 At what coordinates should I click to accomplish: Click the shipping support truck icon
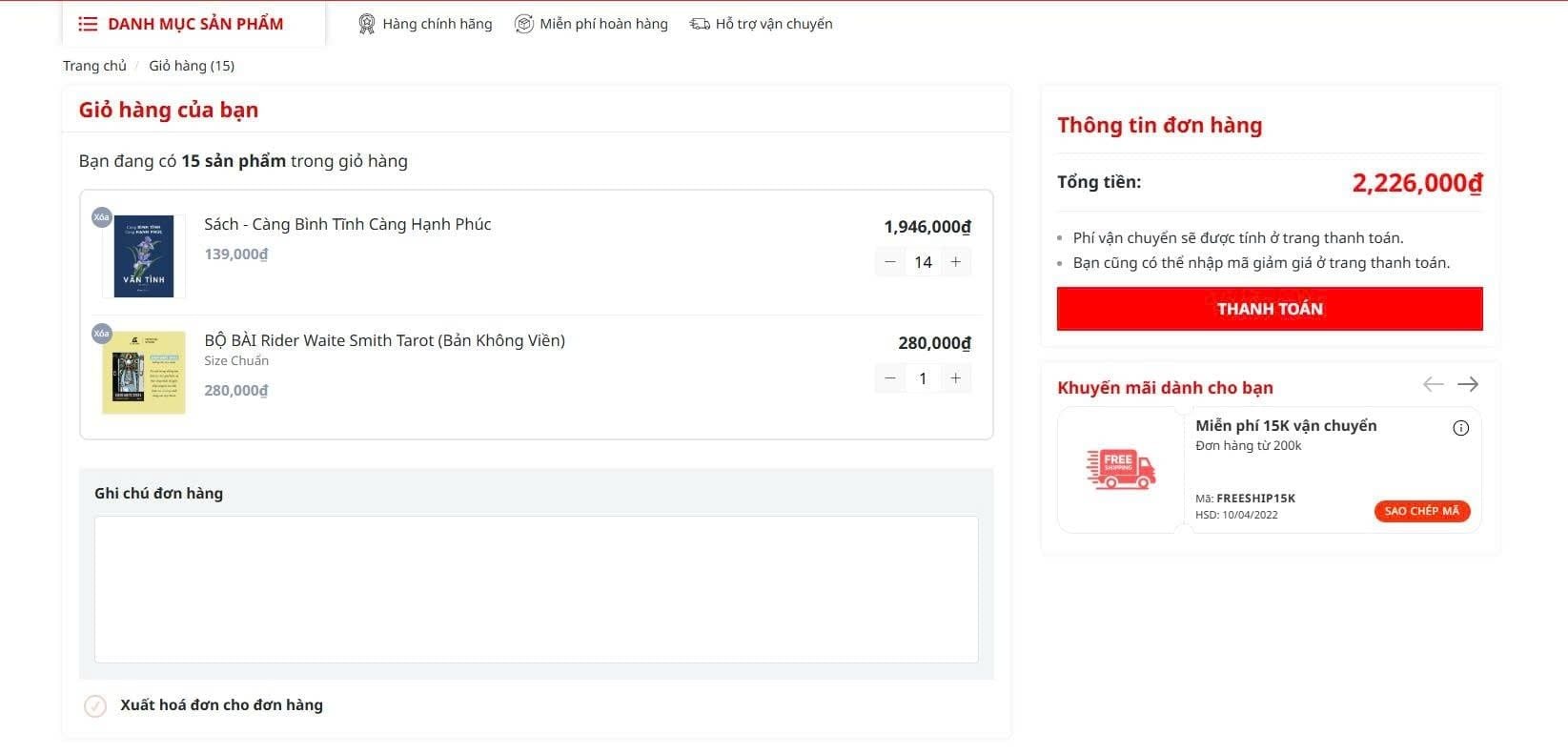tap(700, 24)
